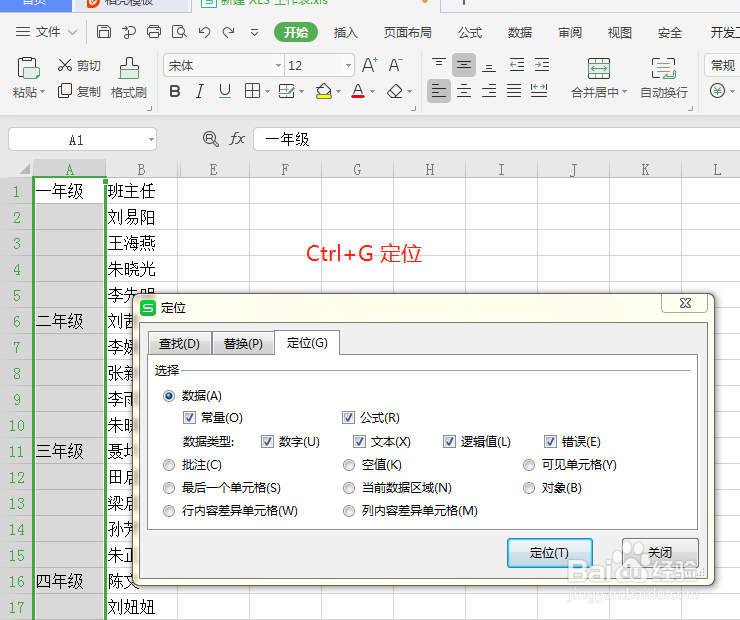The image size is (740, 620).
Task: Click the Paste icon
Action: [28, 68]
